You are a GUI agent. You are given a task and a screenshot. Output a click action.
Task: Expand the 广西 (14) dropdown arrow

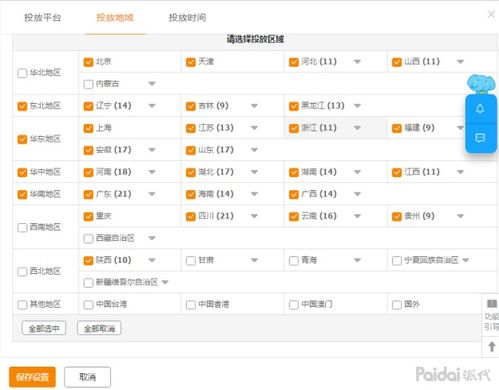[x=357, y=194]
